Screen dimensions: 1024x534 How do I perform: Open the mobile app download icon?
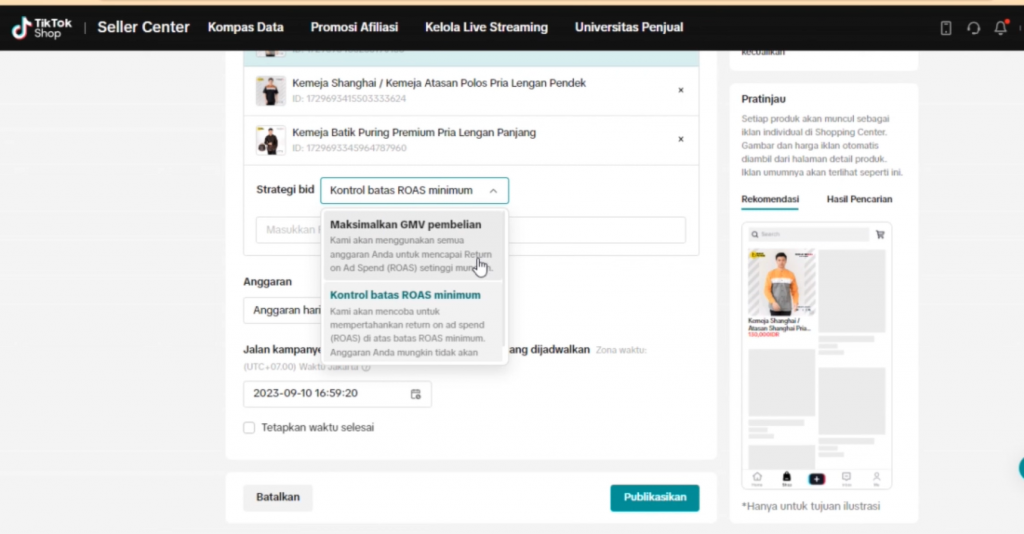coord(946,28)
